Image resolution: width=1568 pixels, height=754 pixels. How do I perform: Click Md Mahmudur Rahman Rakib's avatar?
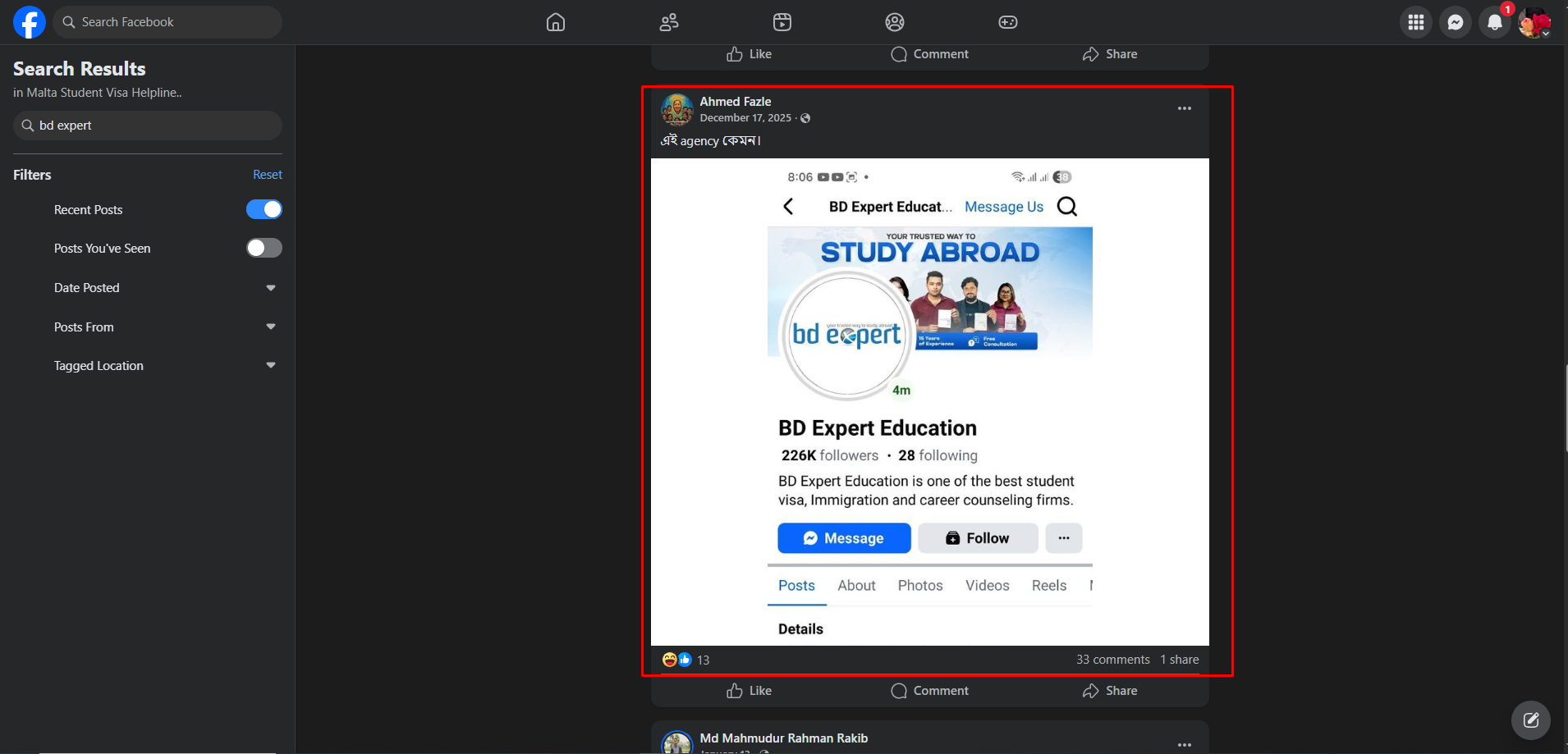click(x=677, y=743)
